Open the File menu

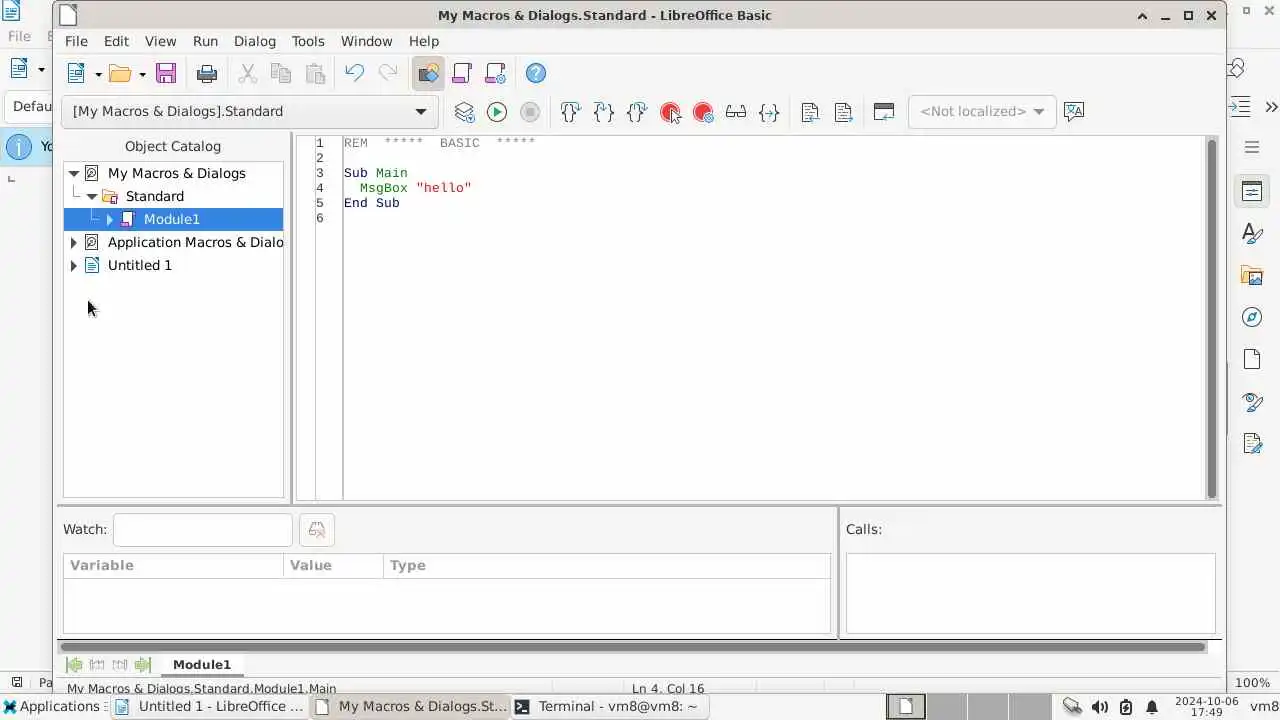coord(76,41)
